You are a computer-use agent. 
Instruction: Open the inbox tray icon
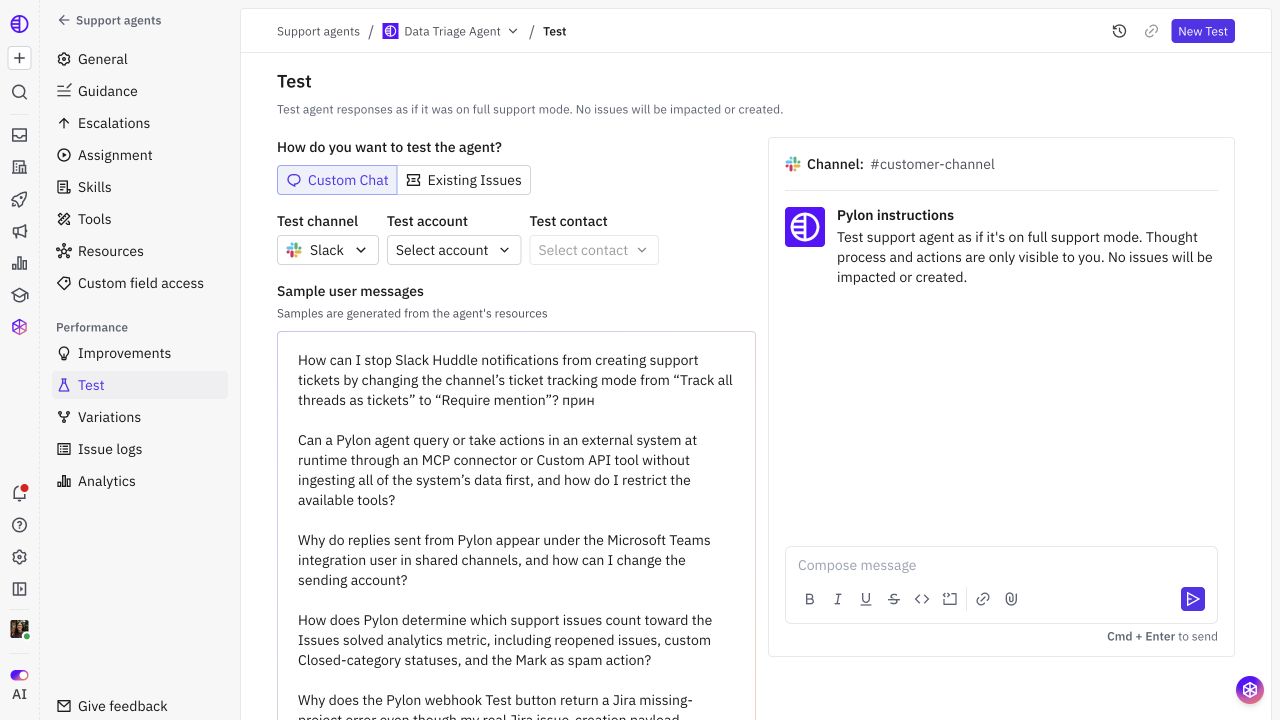[19, 135]
